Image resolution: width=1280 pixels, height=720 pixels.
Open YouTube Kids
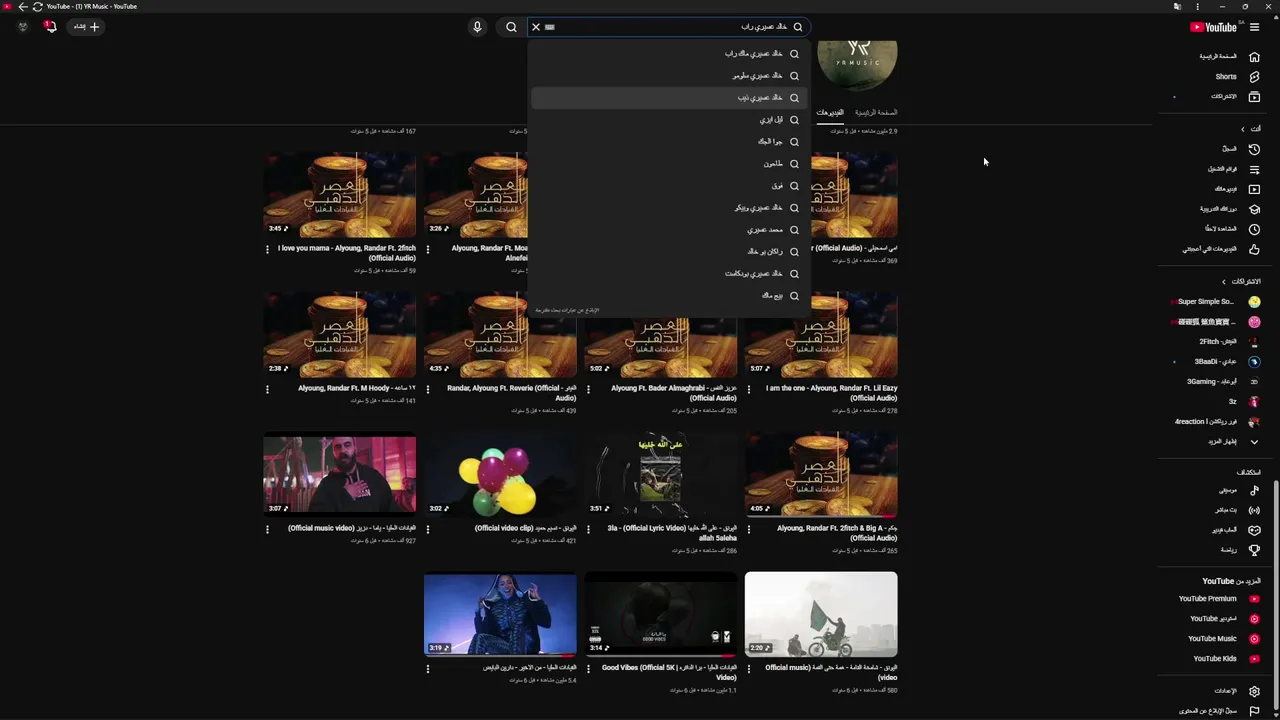point(1224,659)
